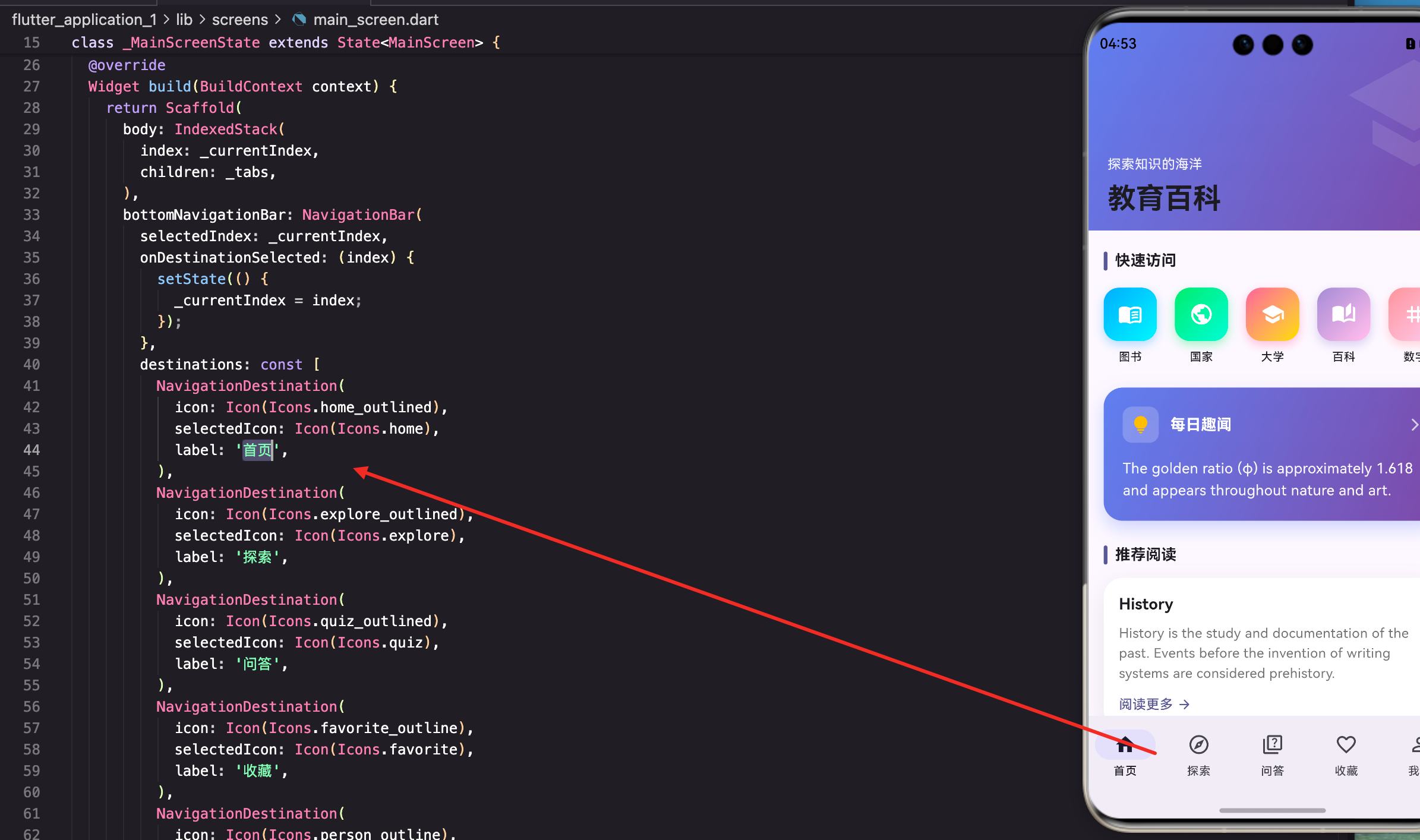Open the 图书 books quick access icon

(x=1129, y=314)
